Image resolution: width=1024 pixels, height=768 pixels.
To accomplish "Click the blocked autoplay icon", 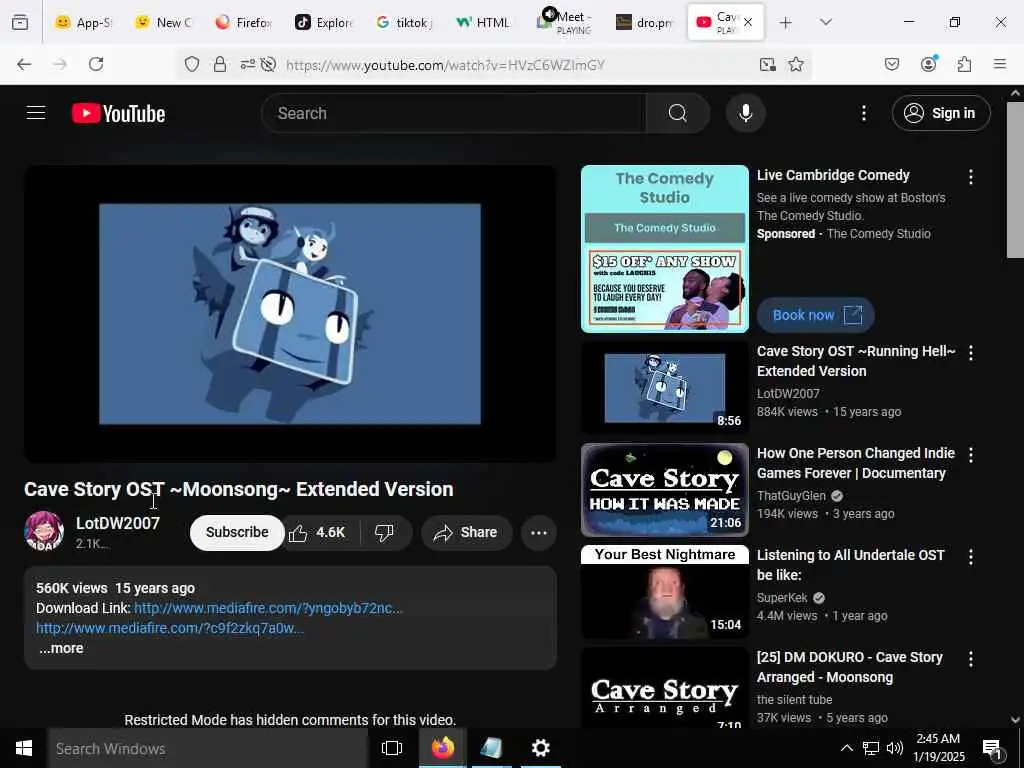I will click(x=268, y=64).
